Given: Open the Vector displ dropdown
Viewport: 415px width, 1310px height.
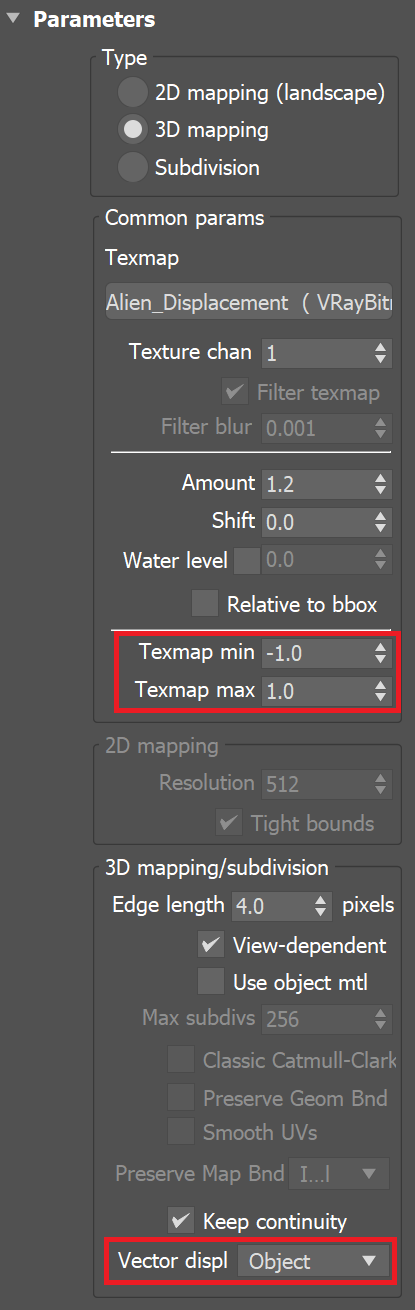Looking at the screenshot, I should point(314,1262).
